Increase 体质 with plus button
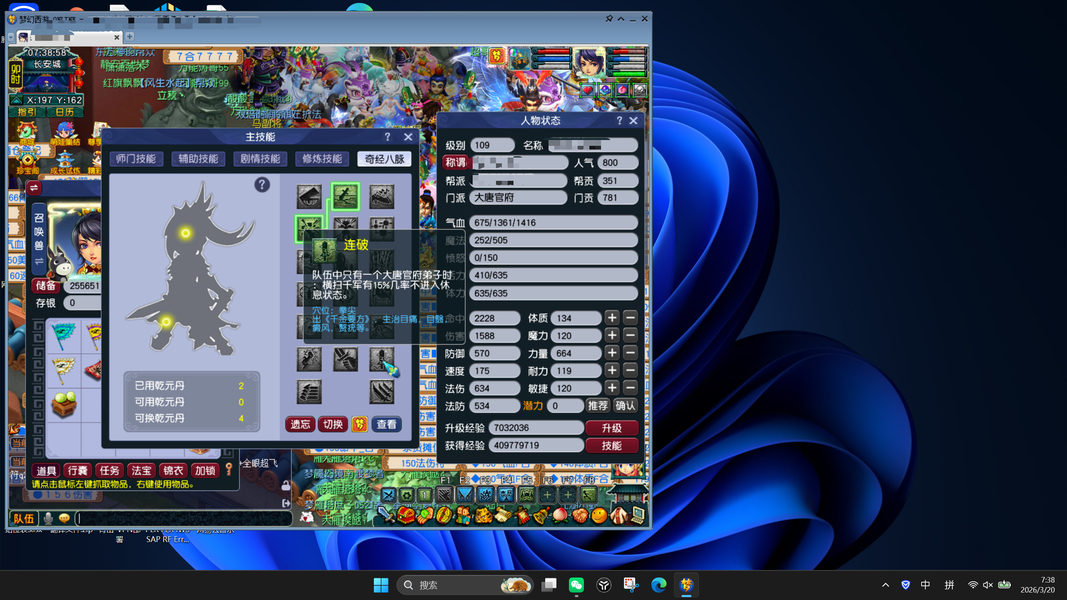This screenshot has height=600, width=1067. (612, 318)
